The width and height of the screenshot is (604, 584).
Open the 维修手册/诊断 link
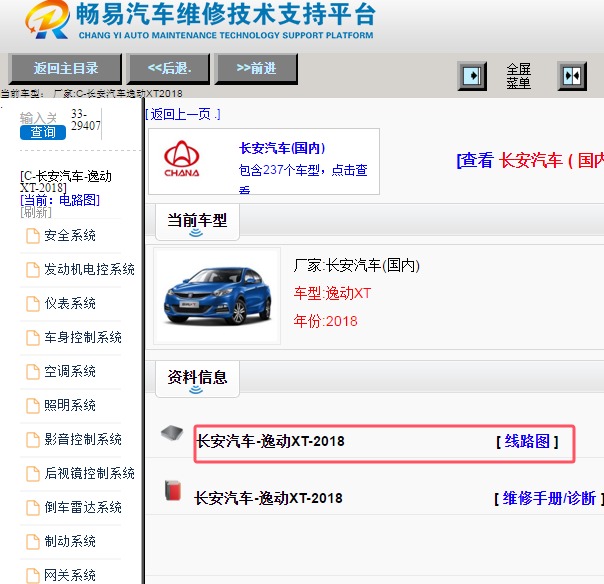[549, 498]
